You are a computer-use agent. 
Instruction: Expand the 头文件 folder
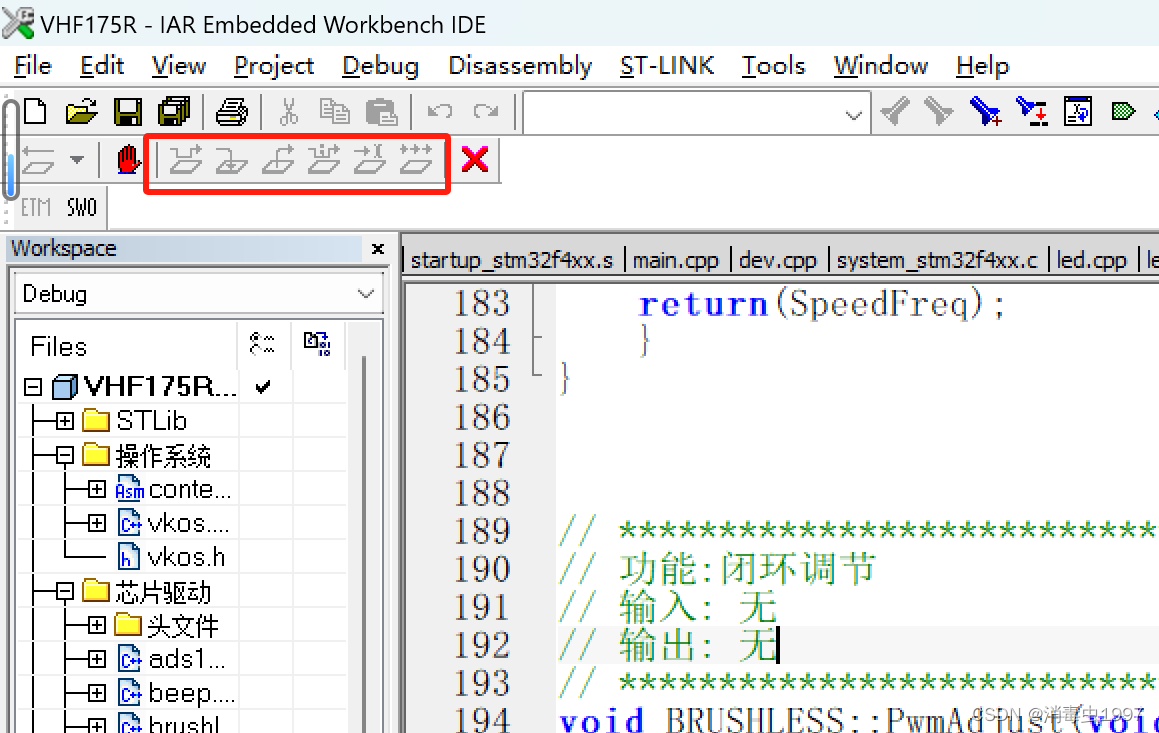97,625
